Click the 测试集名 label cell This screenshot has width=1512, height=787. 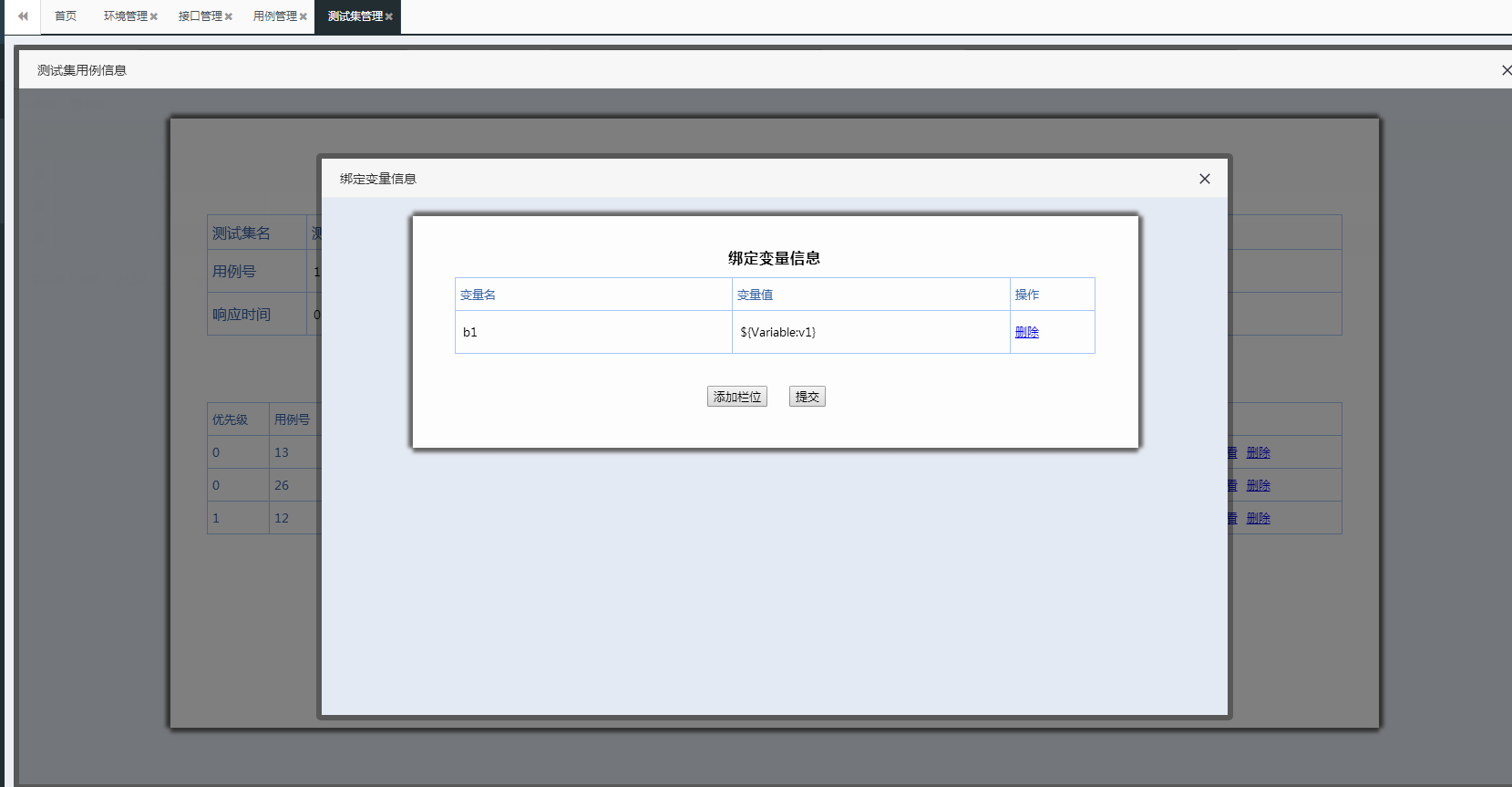click(257, 233)
